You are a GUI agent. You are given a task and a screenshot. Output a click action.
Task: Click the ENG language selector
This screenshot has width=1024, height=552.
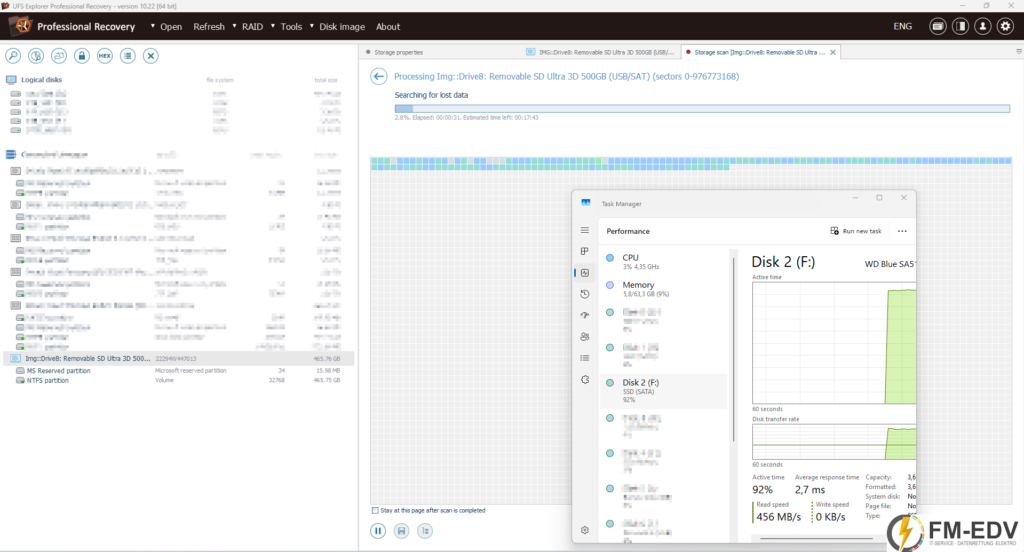[x=903, y=26]
